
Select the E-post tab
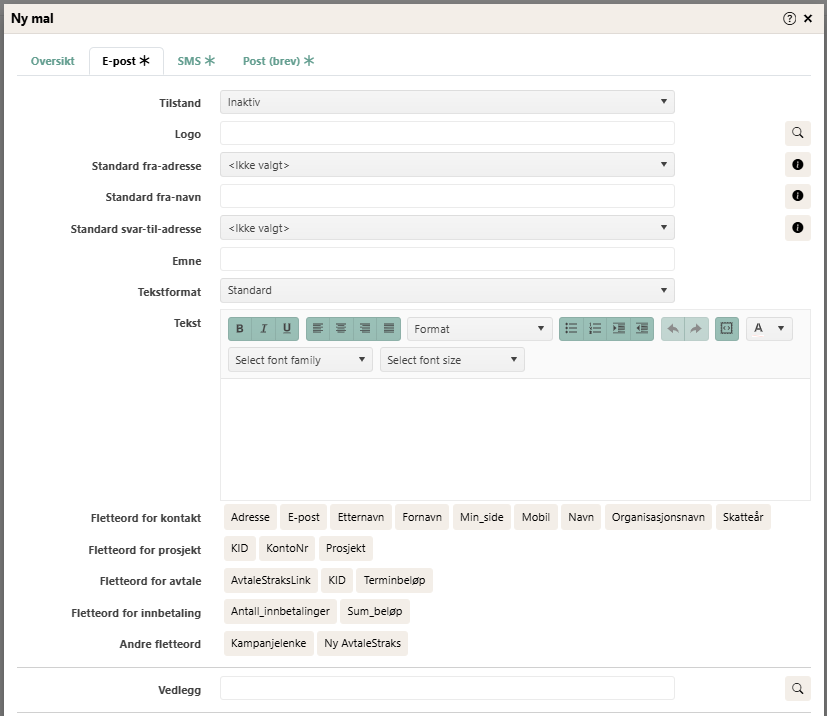126,61
